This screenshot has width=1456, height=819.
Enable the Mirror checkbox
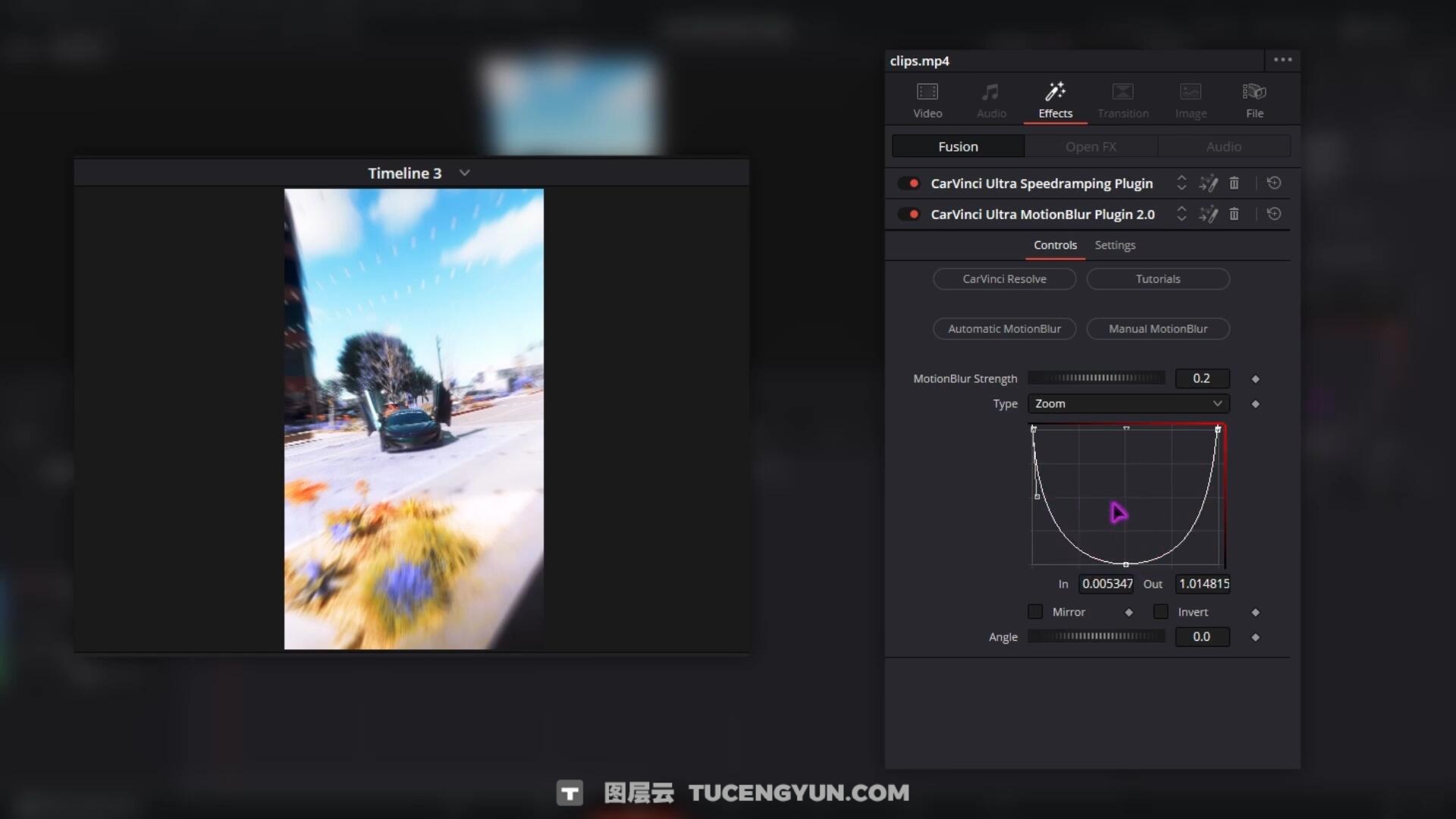pyautogui.click(x=1035, y=612)
